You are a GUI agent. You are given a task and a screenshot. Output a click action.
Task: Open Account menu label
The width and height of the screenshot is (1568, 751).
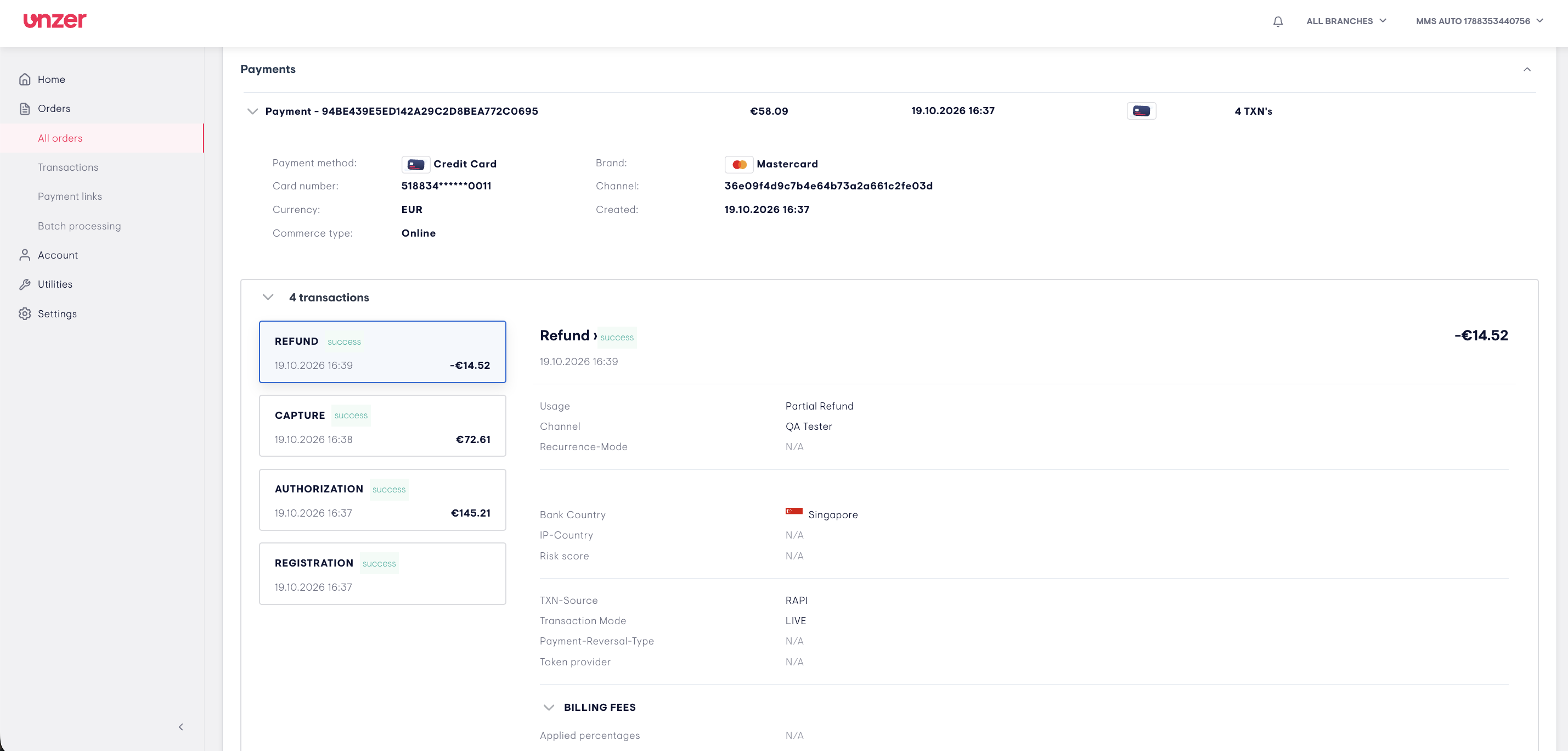tap(58, 255)
